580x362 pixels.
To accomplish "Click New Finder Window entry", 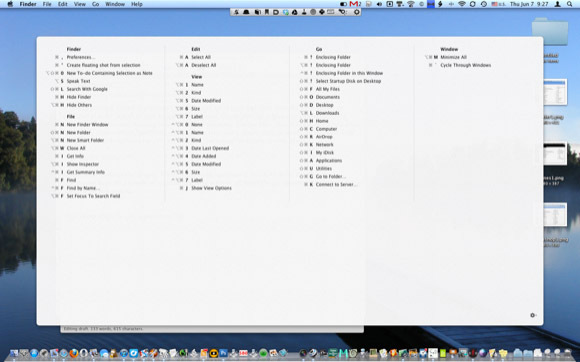I will point(87,125).
